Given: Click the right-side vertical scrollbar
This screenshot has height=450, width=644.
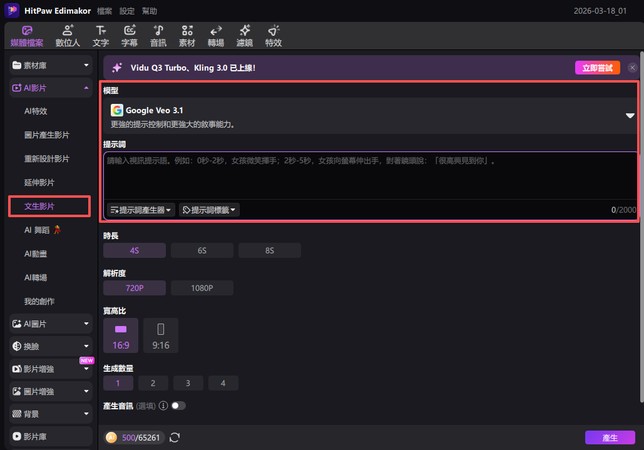Looking at the screenshot, I should pyautogui.click(x=642, y=227).
